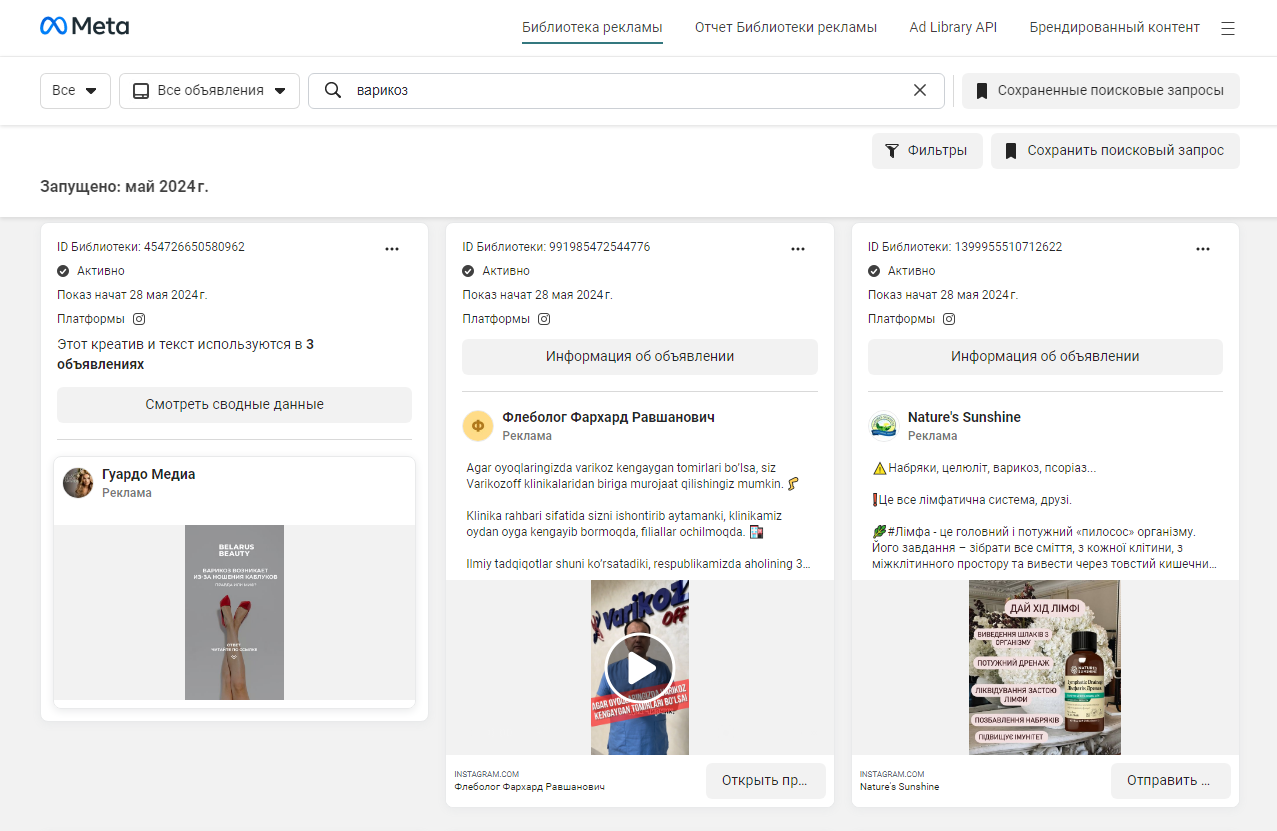
Task: Click the magnifier search icon
Action: (333, 90)
